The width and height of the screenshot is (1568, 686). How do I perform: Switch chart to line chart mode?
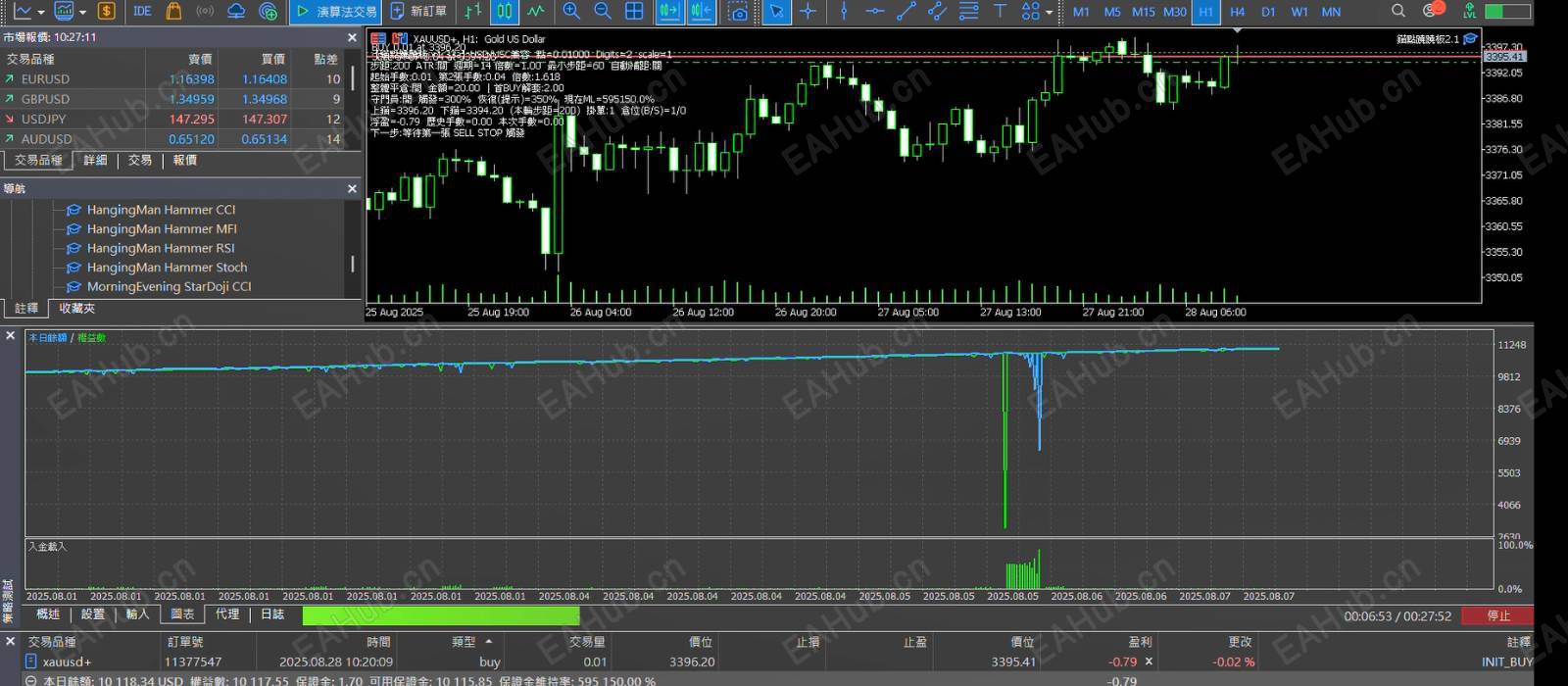[x=536, y=11]
